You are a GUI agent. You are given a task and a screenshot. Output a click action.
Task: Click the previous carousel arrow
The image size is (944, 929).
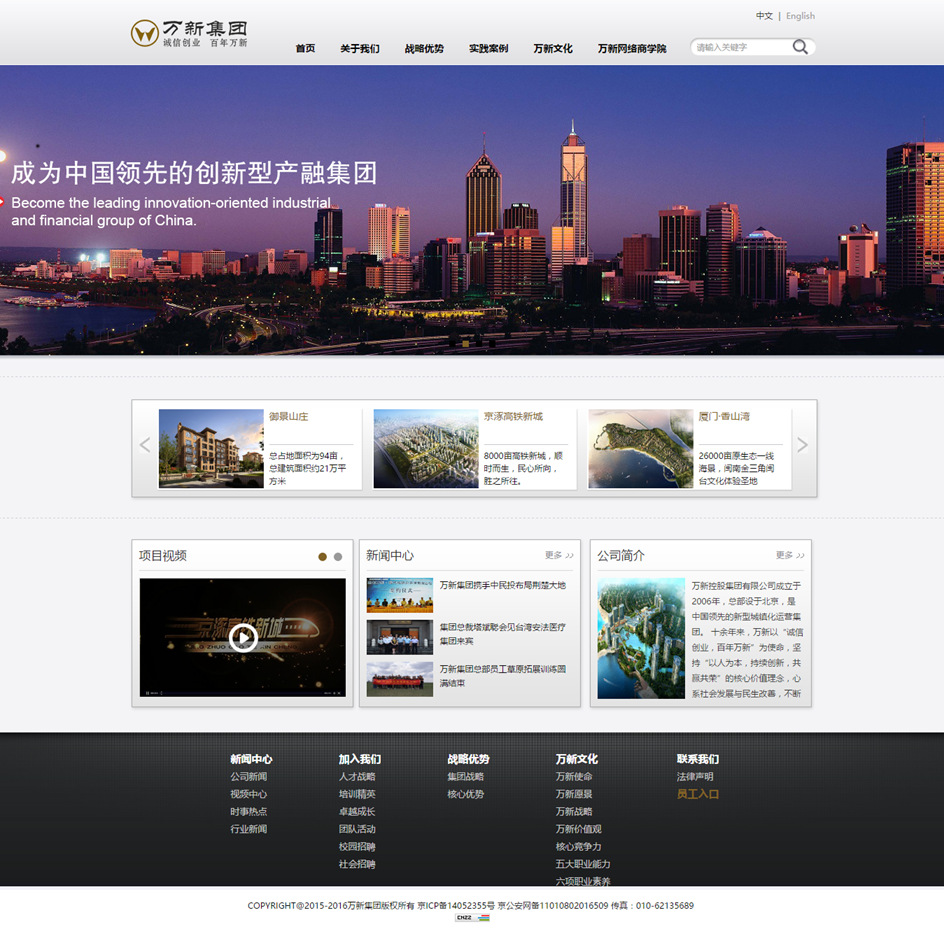tap(144, 444)
